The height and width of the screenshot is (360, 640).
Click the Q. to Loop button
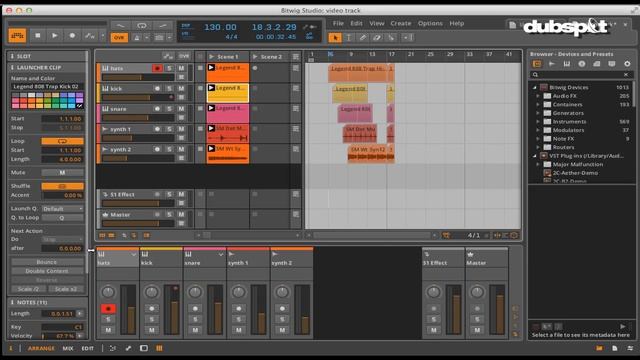click(62, 218)
